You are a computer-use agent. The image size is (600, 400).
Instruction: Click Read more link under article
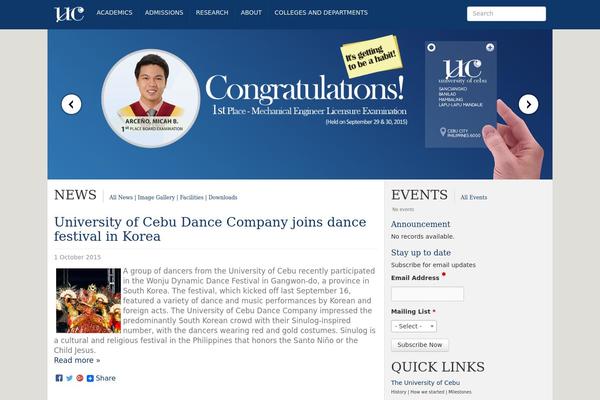point(77,360)
